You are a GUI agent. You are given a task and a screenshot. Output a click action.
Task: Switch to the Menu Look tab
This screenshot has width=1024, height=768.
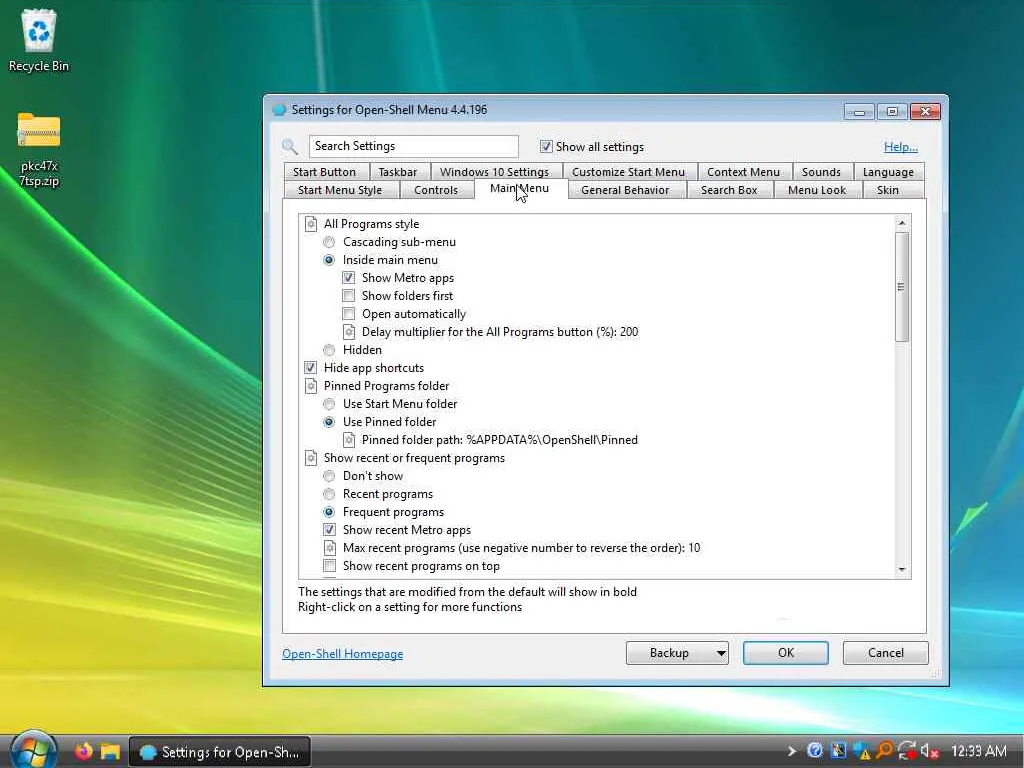pos(816,190)
